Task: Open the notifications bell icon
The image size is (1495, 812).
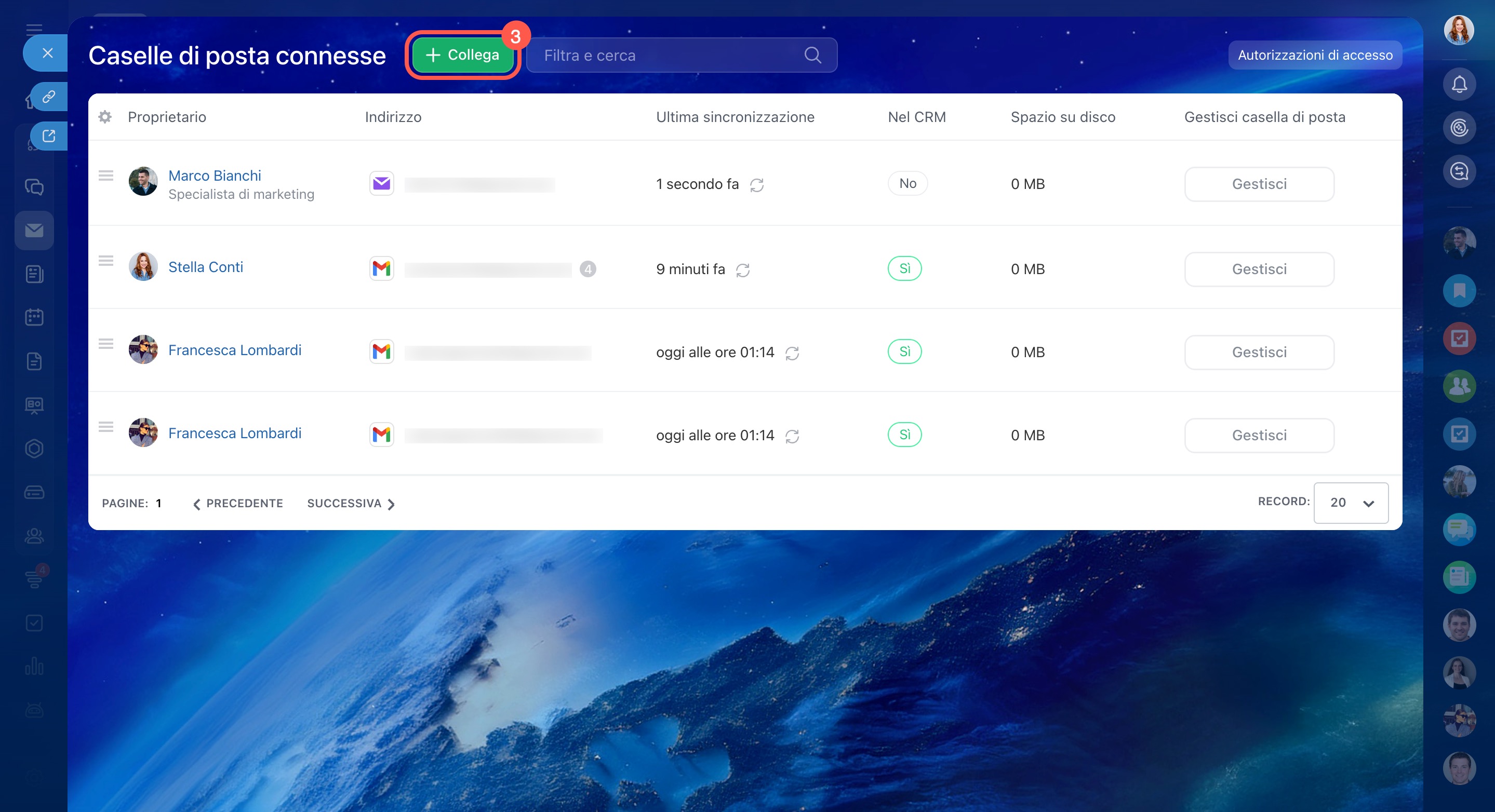Action: point(1459,85)
